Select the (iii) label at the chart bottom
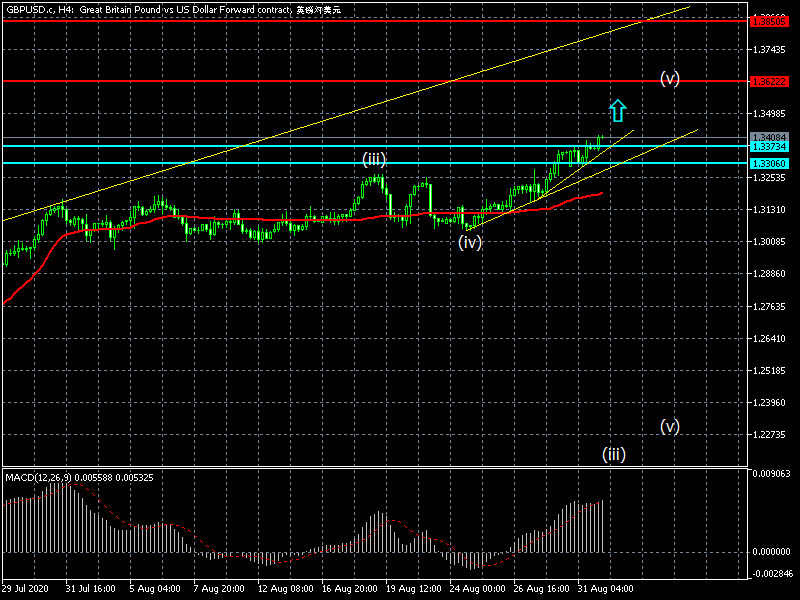The height and width of the screenshot is (600, 800). tap(614, 454)
